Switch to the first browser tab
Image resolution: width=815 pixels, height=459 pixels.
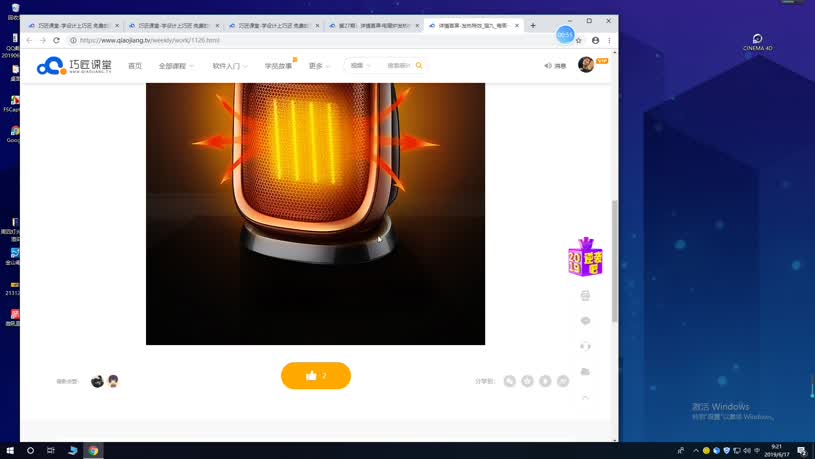(x=73, y=25)
